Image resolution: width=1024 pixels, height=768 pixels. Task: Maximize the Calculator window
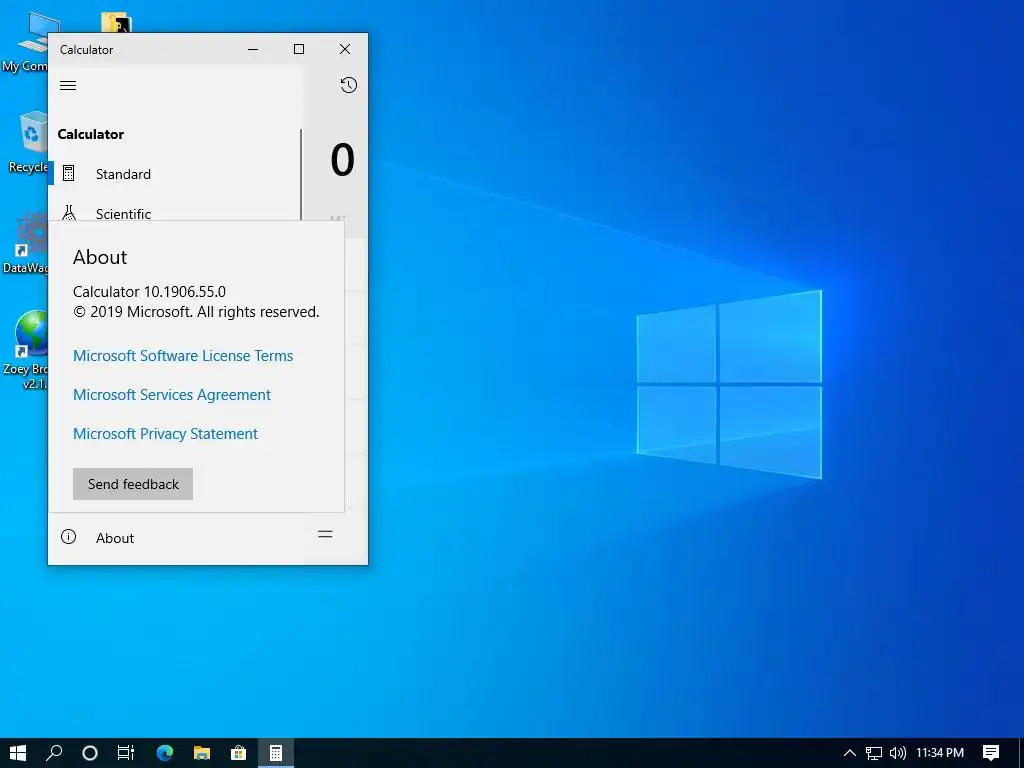click(299, 49)
